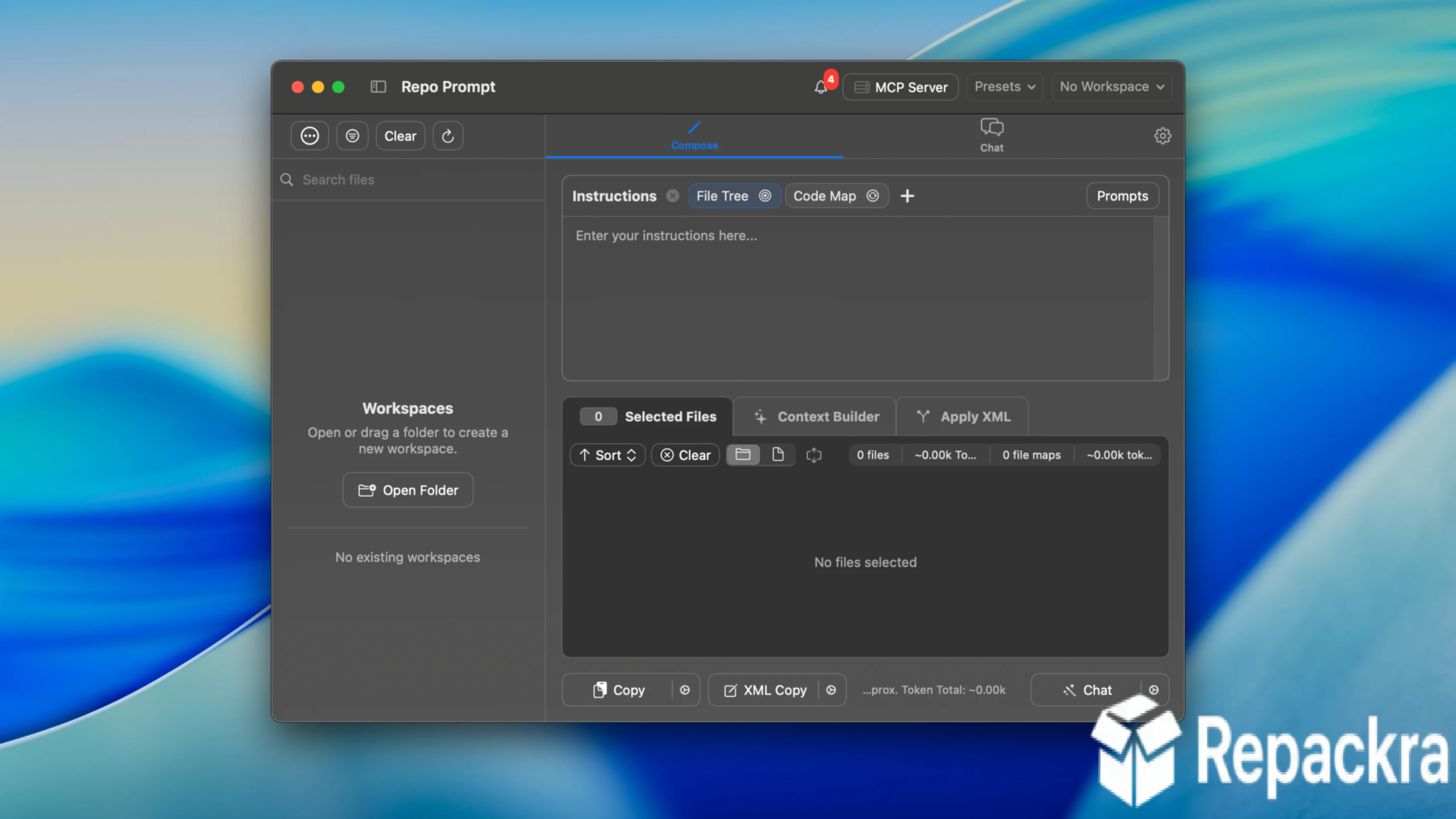Focus the Search files field

(409, 180)
